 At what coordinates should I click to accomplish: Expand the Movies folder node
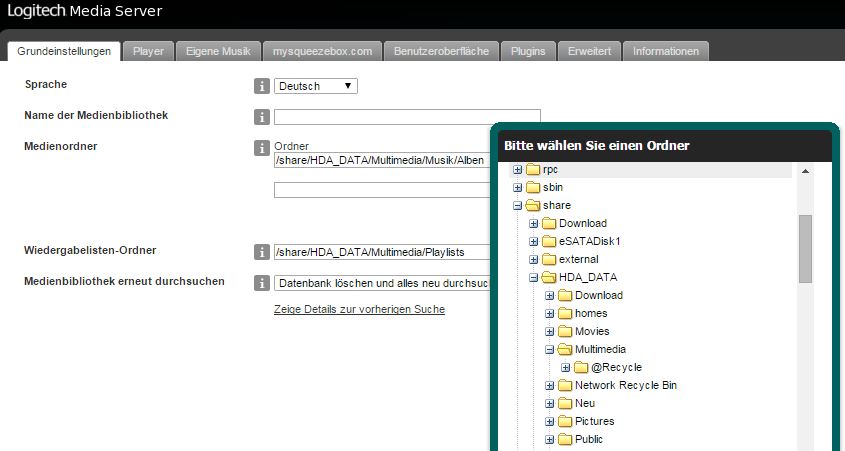550,331
